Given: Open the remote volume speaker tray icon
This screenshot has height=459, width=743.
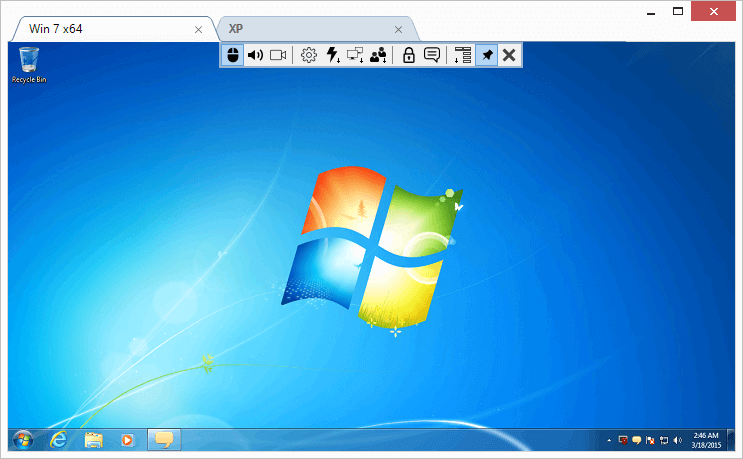Looking at the screenshot, I should point(678,441).
